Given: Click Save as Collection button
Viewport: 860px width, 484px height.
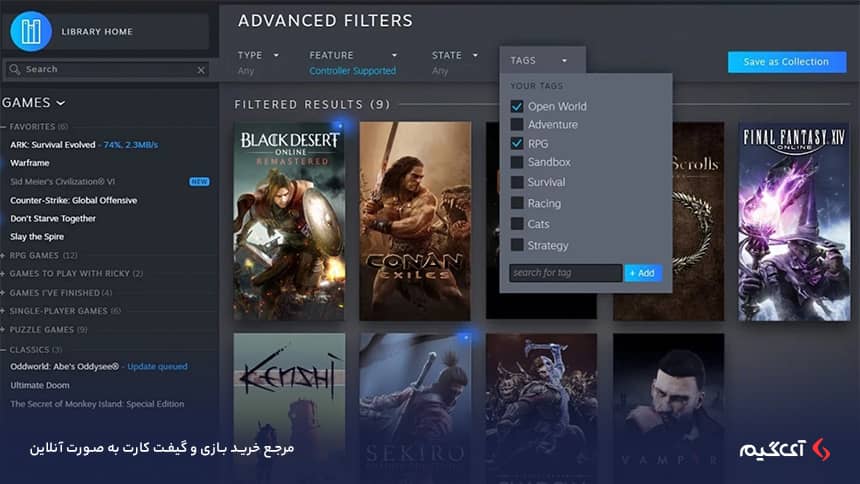Looking at the screenshot, I should [x=787, y=62].
